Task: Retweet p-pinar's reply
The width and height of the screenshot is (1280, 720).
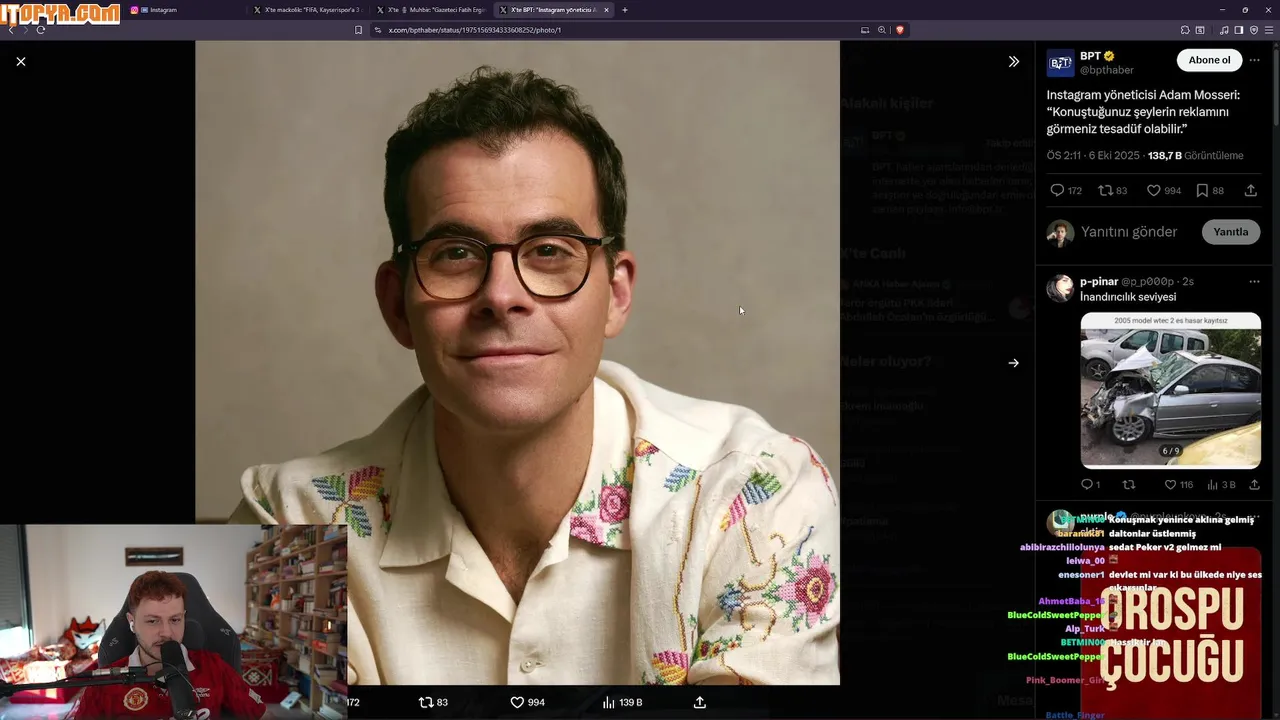Action: point(1129,485)
